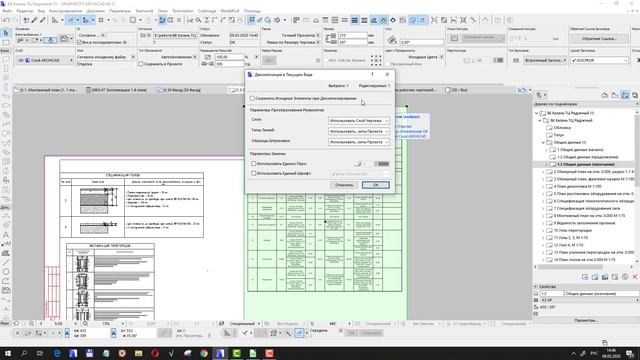
Task: Toggle eye icon of Слой ARCHICAD layer
Action: (x=20, y=60)
